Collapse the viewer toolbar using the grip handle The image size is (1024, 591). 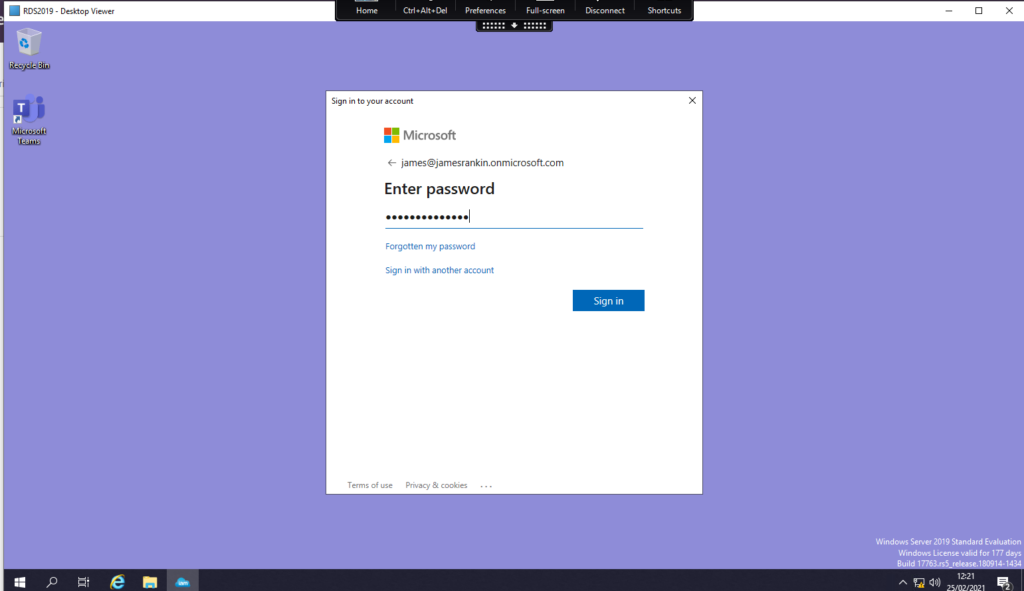pos(514,25)
